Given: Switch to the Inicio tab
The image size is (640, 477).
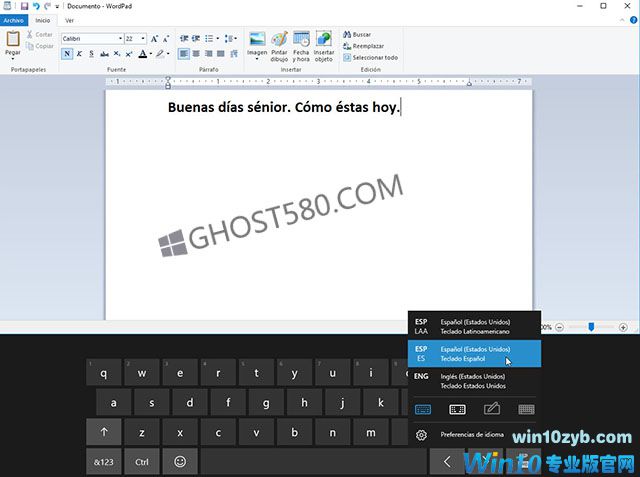Looking at the screenshot, I should coord(42,20).
